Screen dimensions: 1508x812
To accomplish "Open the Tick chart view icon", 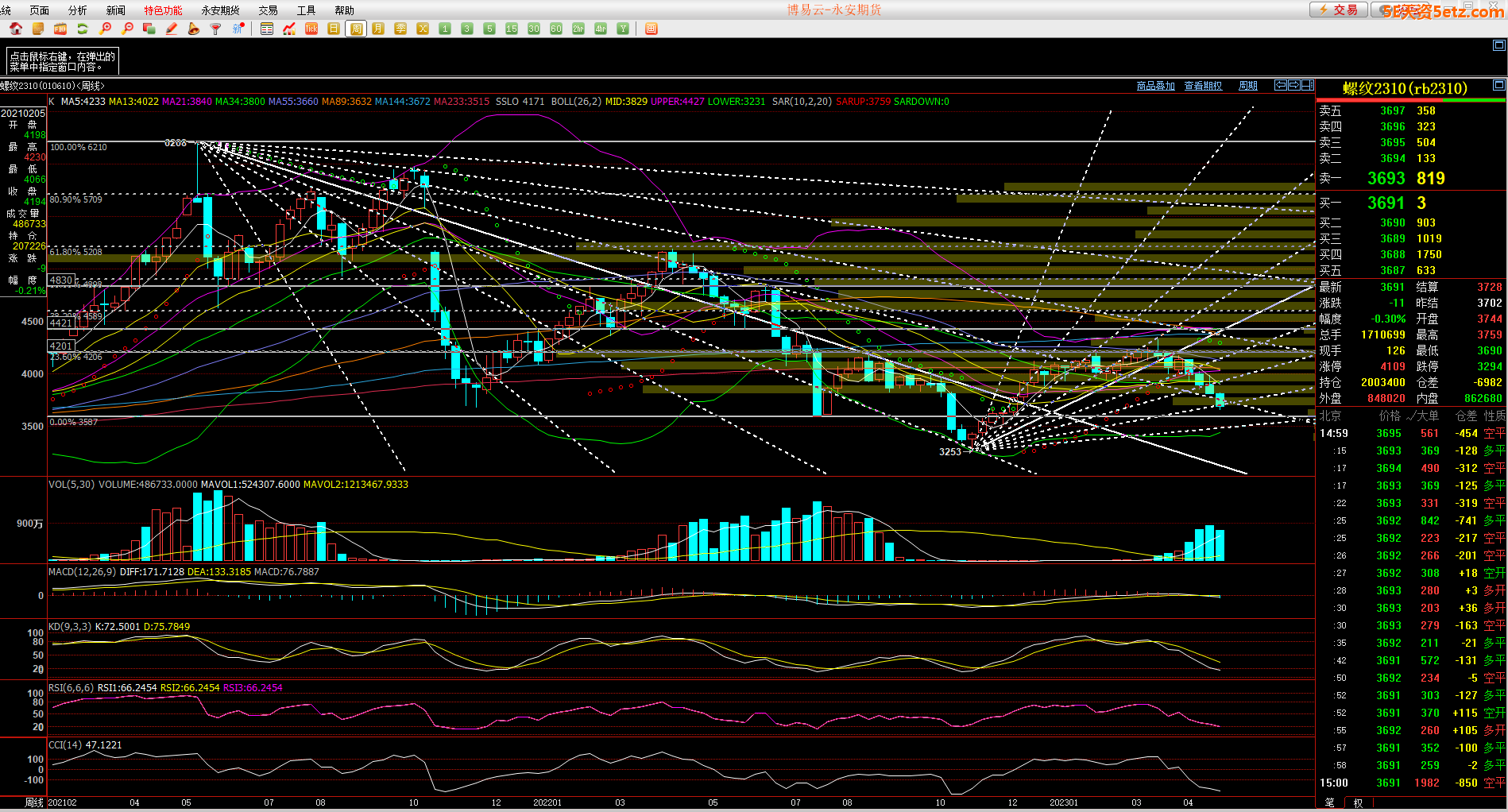I will click(311, 29).
